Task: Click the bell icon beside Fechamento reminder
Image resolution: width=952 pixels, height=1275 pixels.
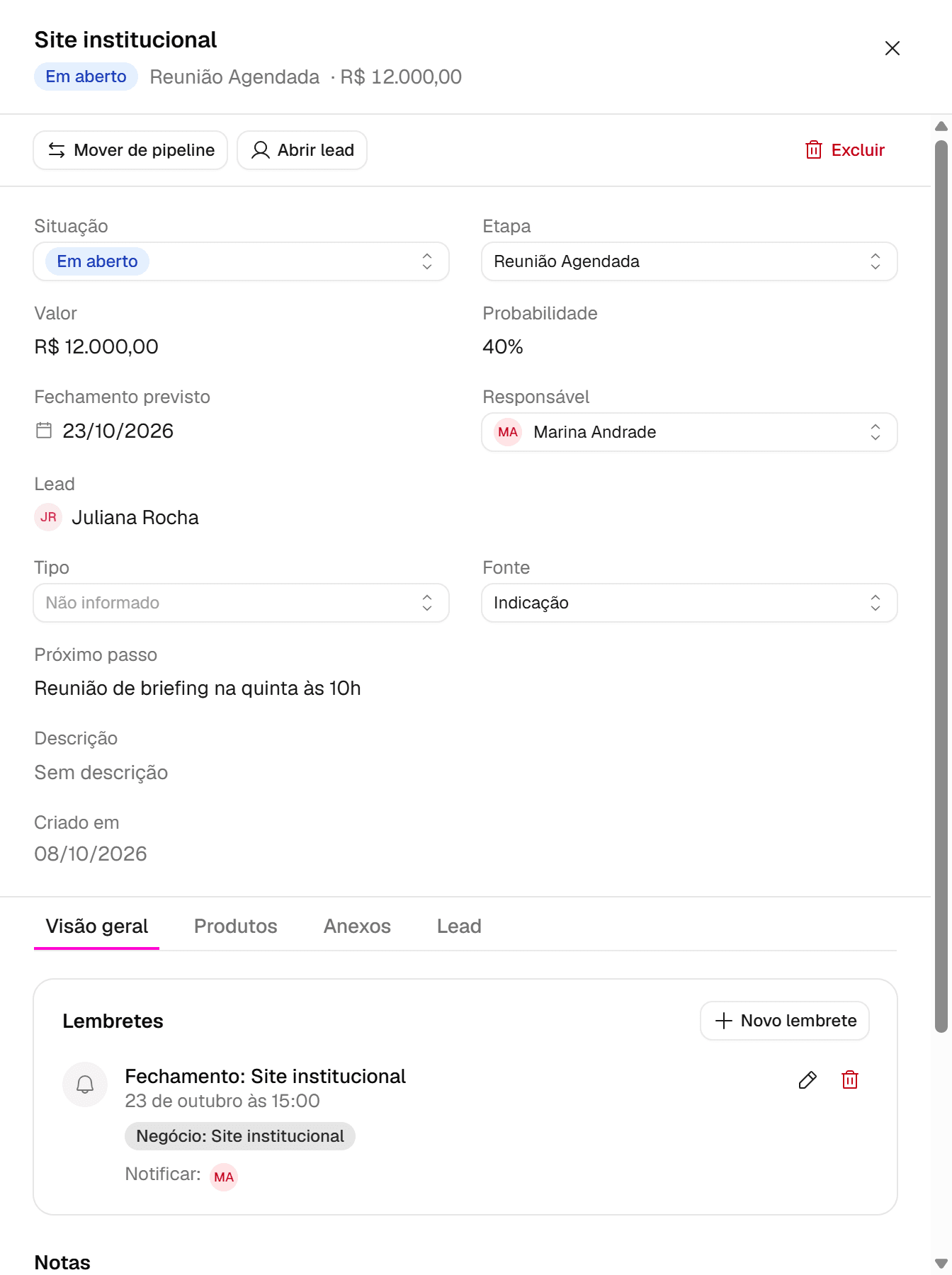Action: tap(85, 1084)
